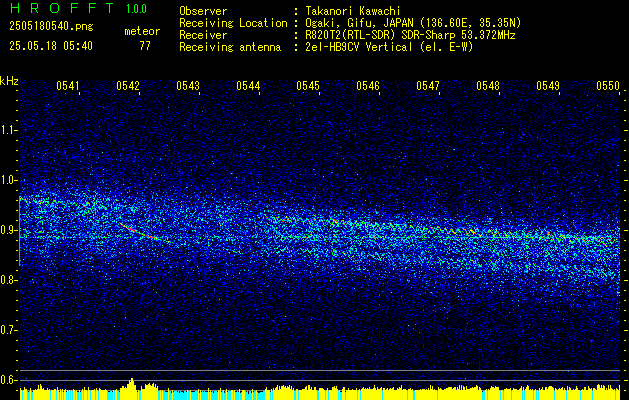Click the red meteor echo streak after 0542

click(140, 232)
